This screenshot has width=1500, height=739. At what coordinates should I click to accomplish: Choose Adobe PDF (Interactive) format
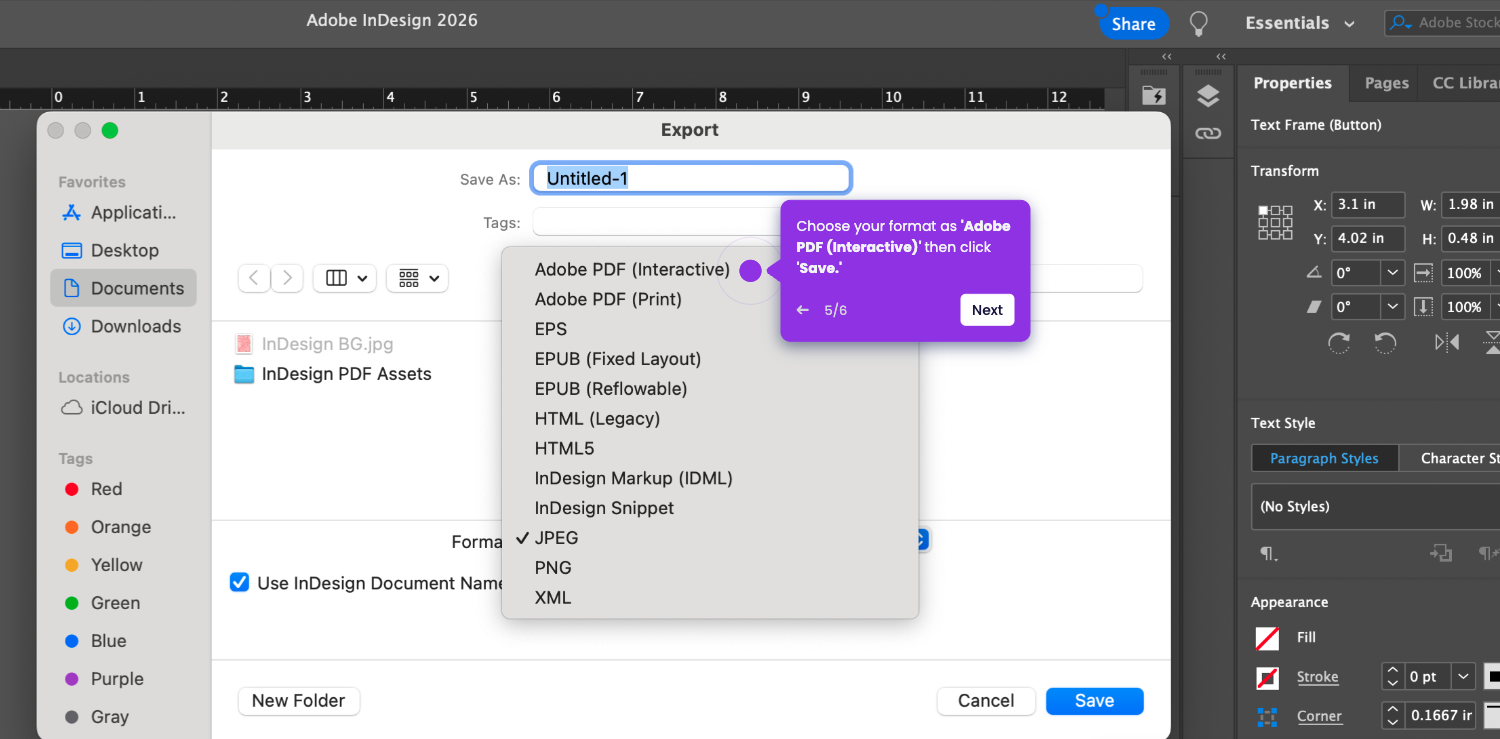pyautogui.click(x=632, y=270)
